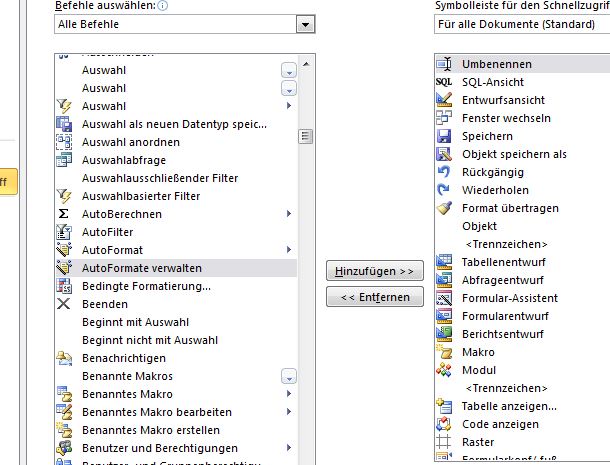The width and height of the screenshot is (610, 465).
Task: Click the Tabellenentwurf icon
Action: (x=444, y=261)
